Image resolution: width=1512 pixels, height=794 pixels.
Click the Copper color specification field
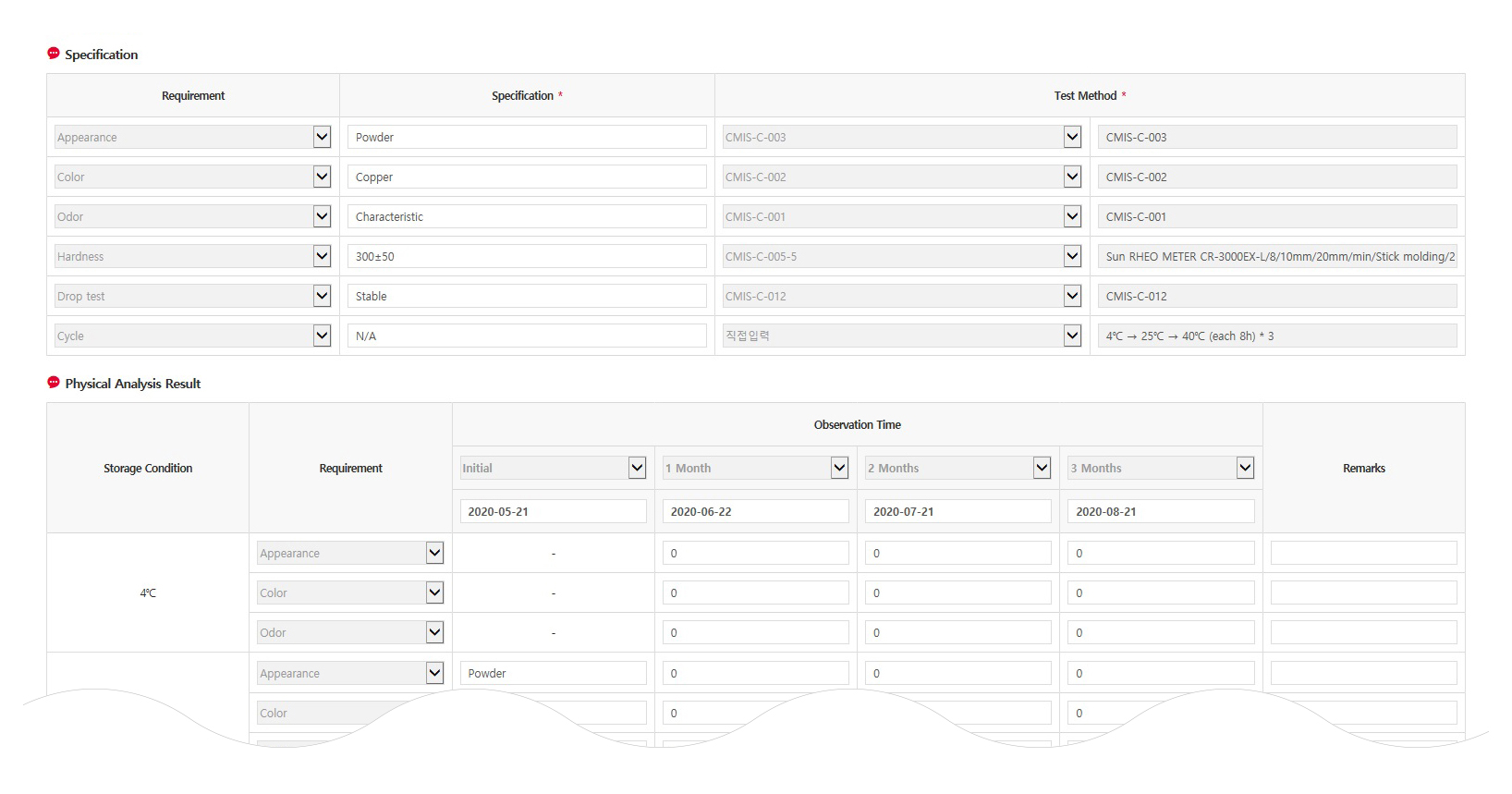(527, 177)
